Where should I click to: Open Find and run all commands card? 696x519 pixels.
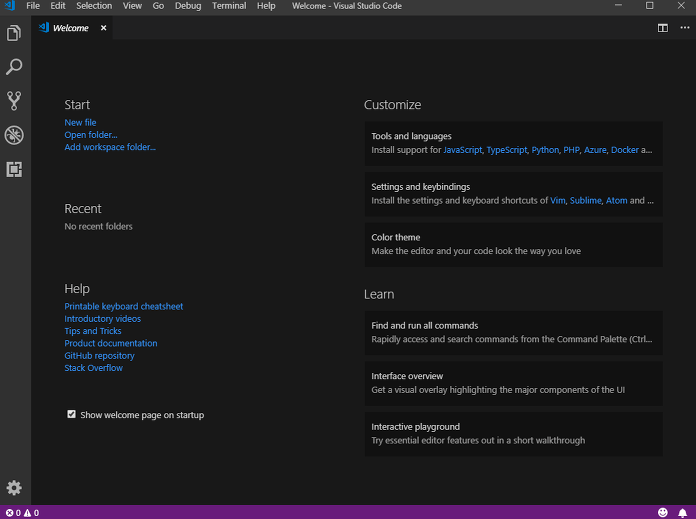tap(514, 333)
